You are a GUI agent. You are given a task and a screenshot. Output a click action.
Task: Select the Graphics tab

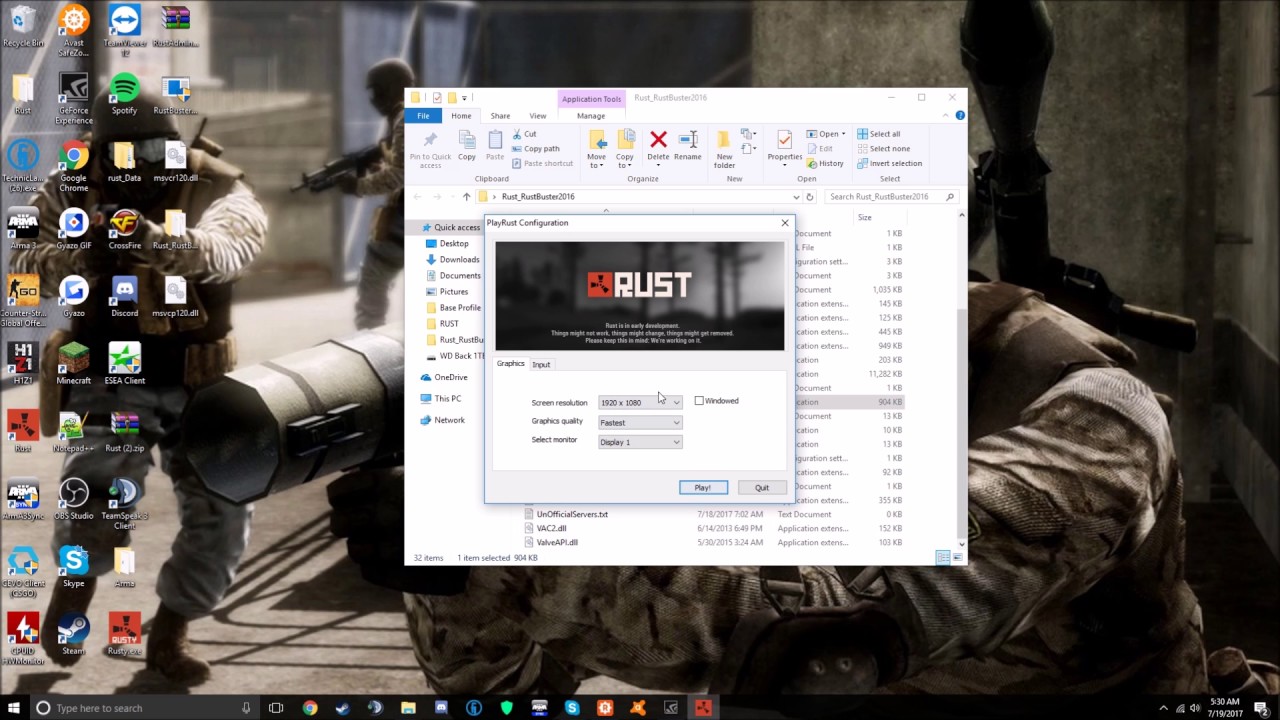point(510,364)
